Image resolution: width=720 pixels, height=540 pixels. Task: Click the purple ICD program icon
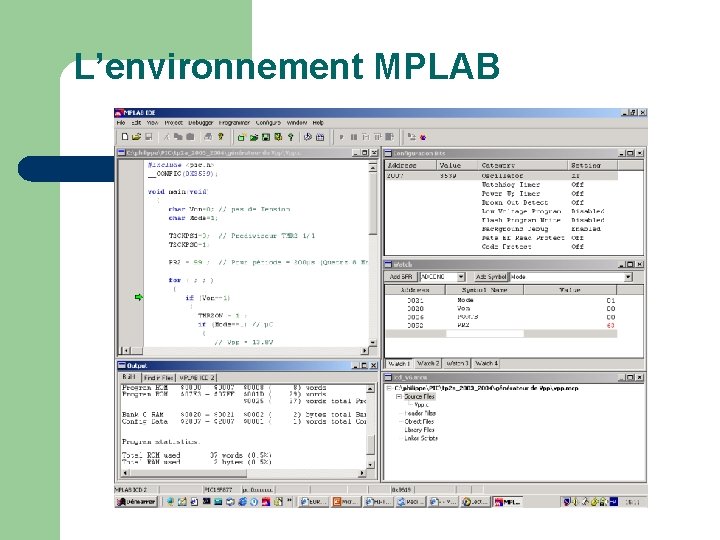(x=423, y=137)
